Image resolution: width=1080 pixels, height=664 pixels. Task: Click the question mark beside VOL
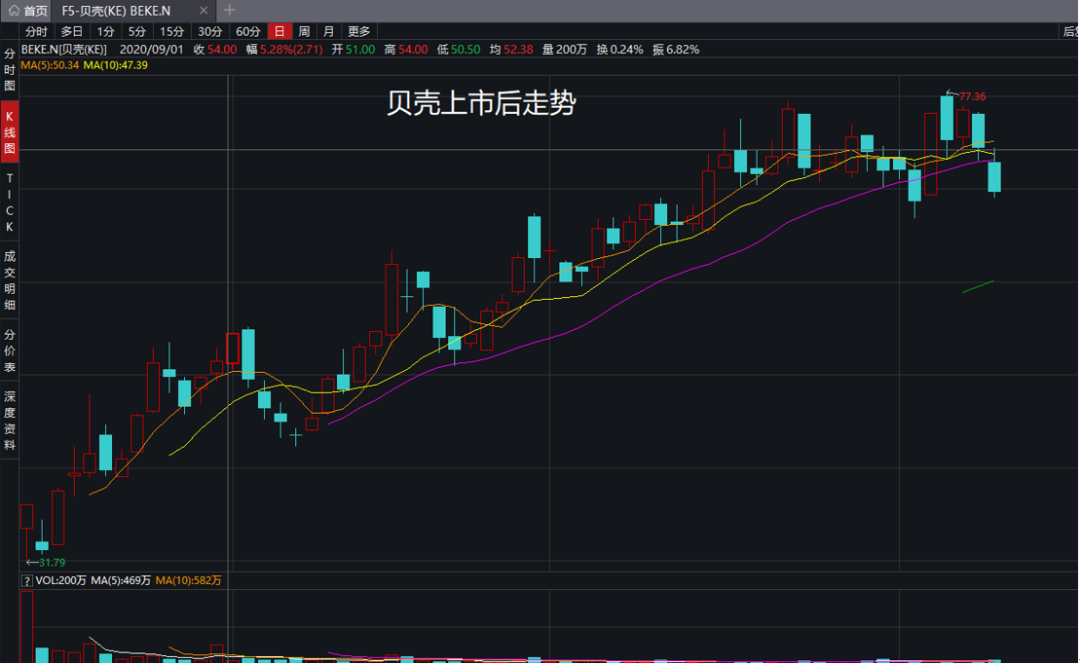click(27, 581)
